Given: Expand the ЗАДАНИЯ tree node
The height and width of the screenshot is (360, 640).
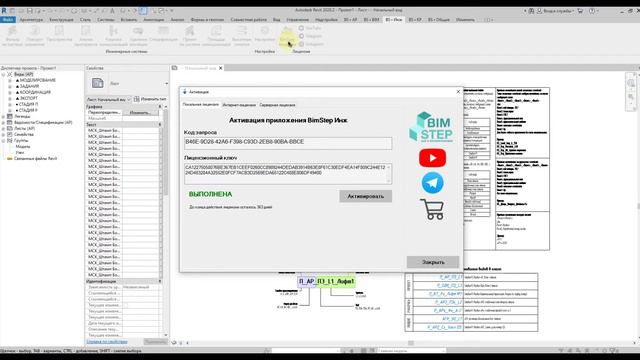Looking at the screenshot, I should pos(10,87).
